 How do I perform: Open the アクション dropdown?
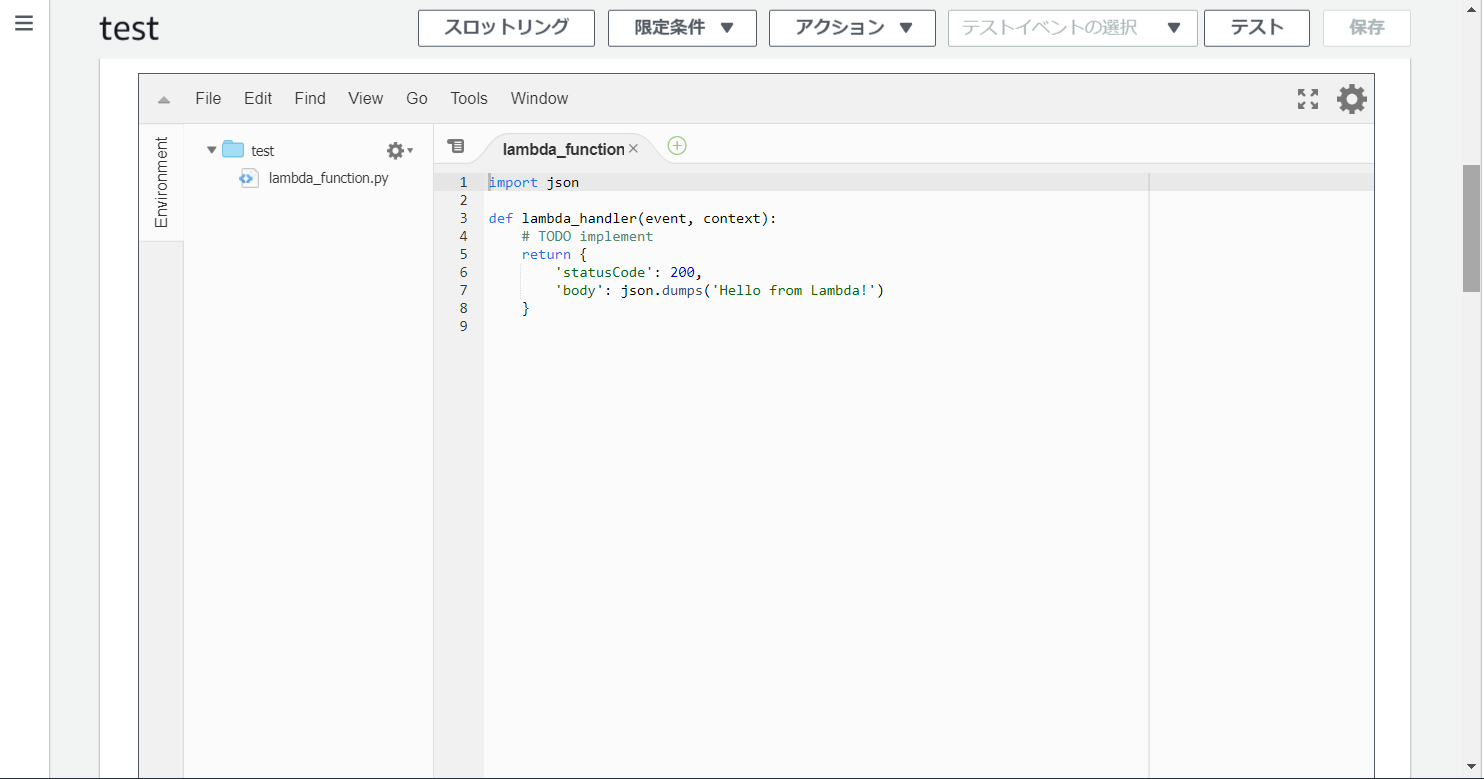click(x=852, y=28)
